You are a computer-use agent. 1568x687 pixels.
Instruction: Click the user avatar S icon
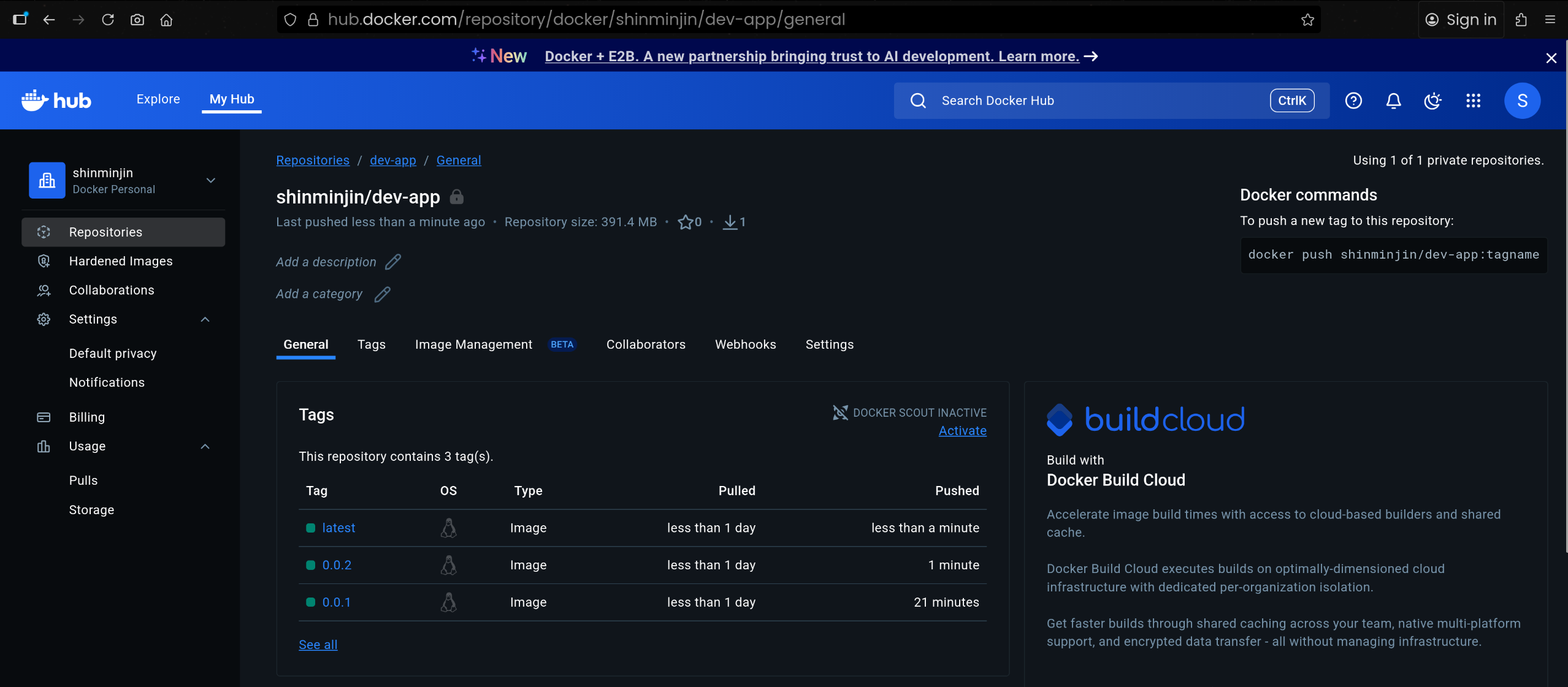[x=1522, y=101]
